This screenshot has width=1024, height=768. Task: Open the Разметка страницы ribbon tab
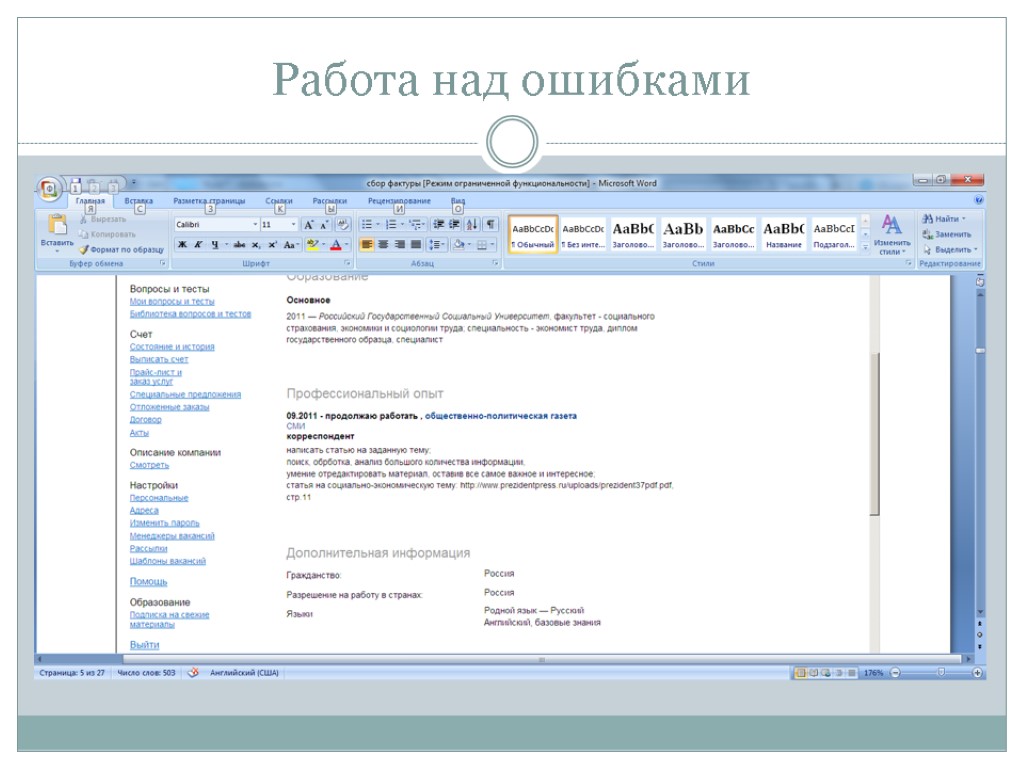pos(209,200)
